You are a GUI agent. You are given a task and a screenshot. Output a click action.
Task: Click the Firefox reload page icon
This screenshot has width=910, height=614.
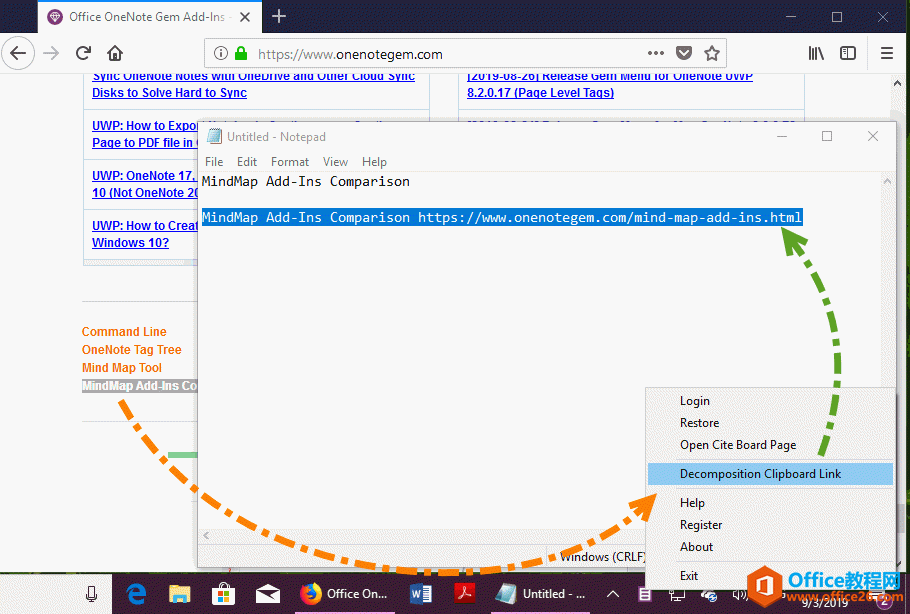point(84,54)
